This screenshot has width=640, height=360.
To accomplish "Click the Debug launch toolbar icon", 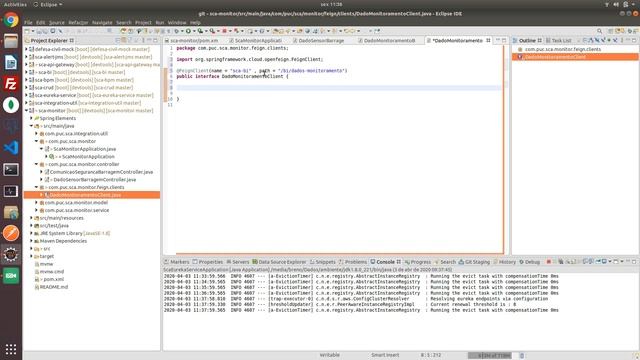I will pos(177,31).
